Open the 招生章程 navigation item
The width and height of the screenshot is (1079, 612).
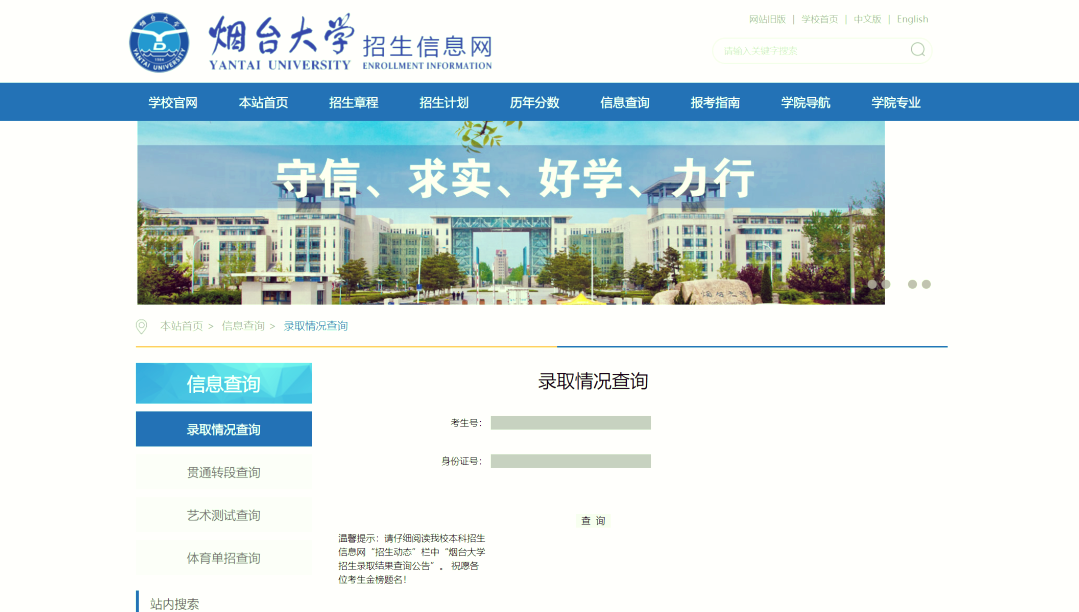point(352,101)
